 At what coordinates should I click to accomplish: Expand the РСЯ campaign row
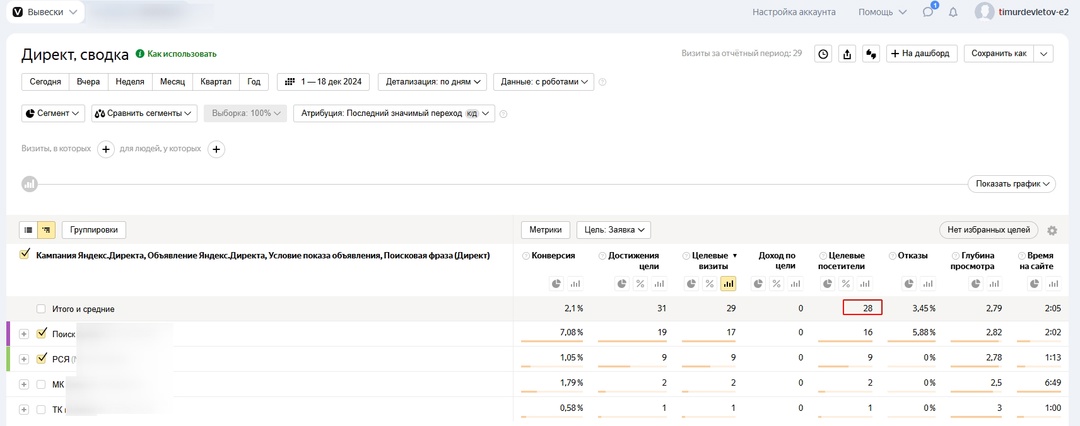(24, 359)
